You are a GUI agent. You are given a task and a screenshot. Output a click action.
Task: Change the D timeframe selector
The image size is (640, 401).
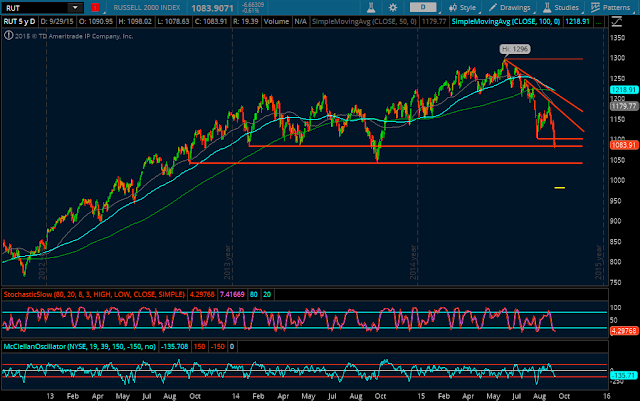click(423, 7)
